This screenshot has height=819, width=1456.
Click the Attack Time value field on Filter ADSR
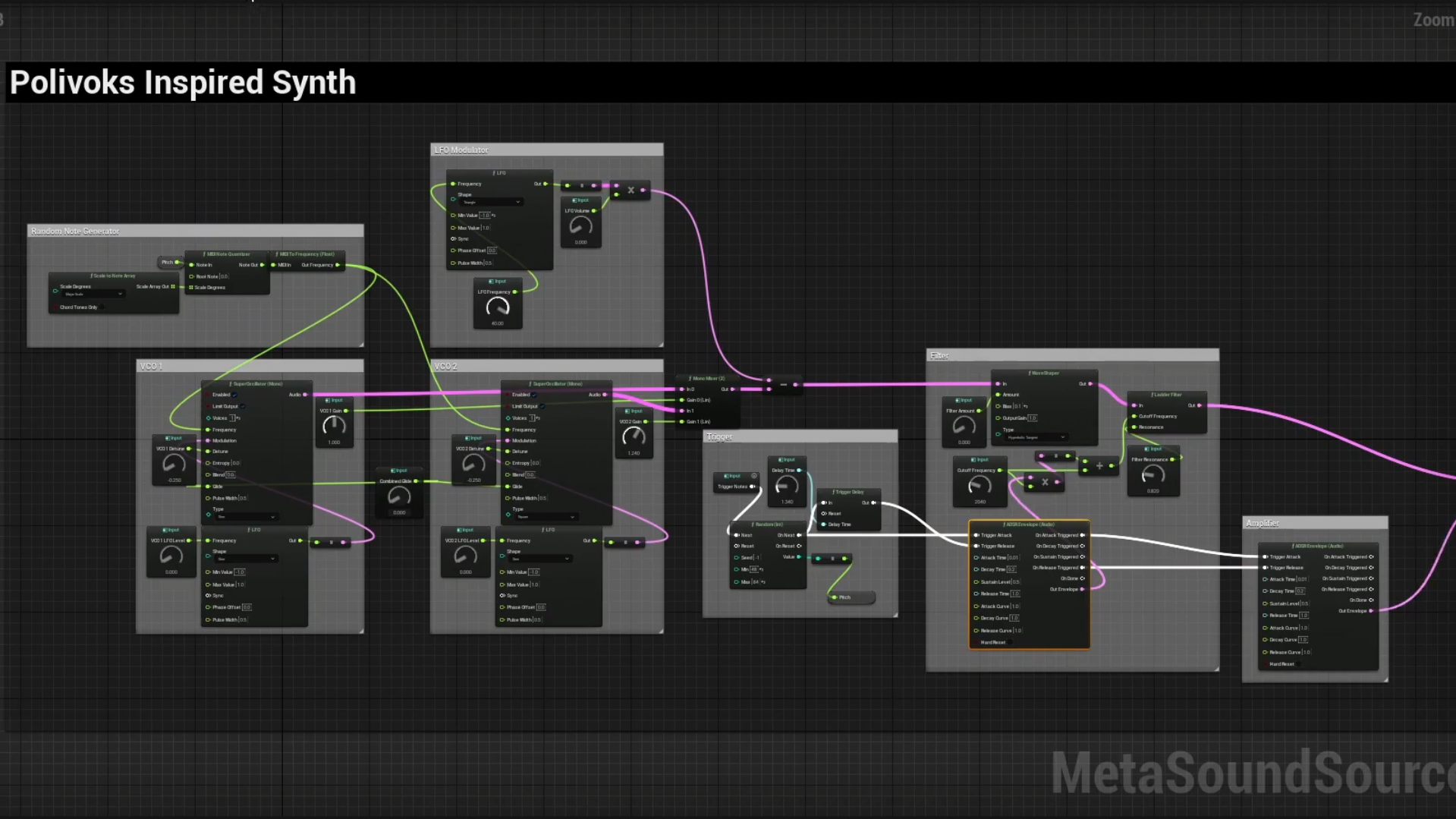[x=1012, y=558]
